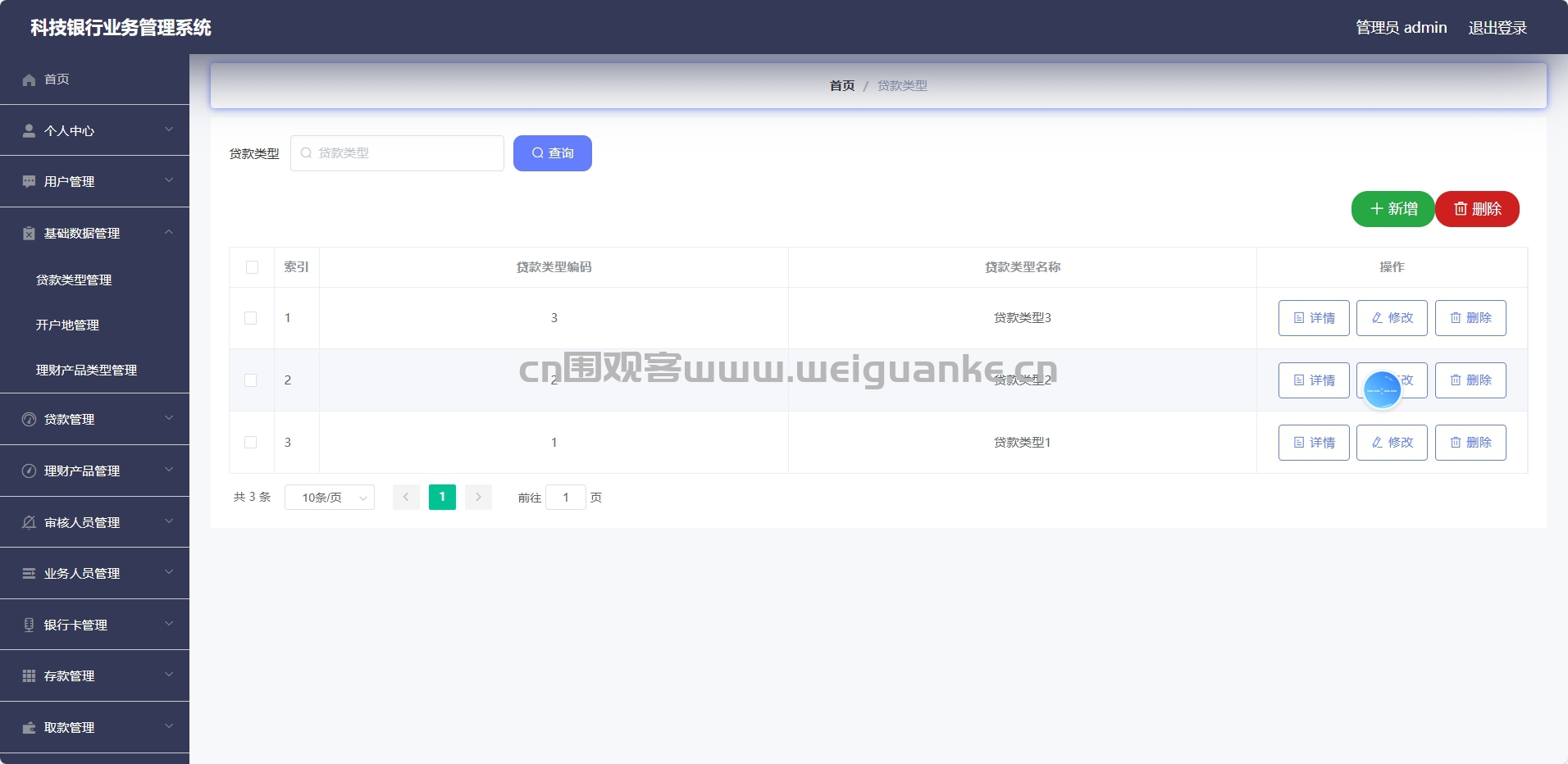Click the home icon beside 首页
1568x764 pixels.
[29, 80]
